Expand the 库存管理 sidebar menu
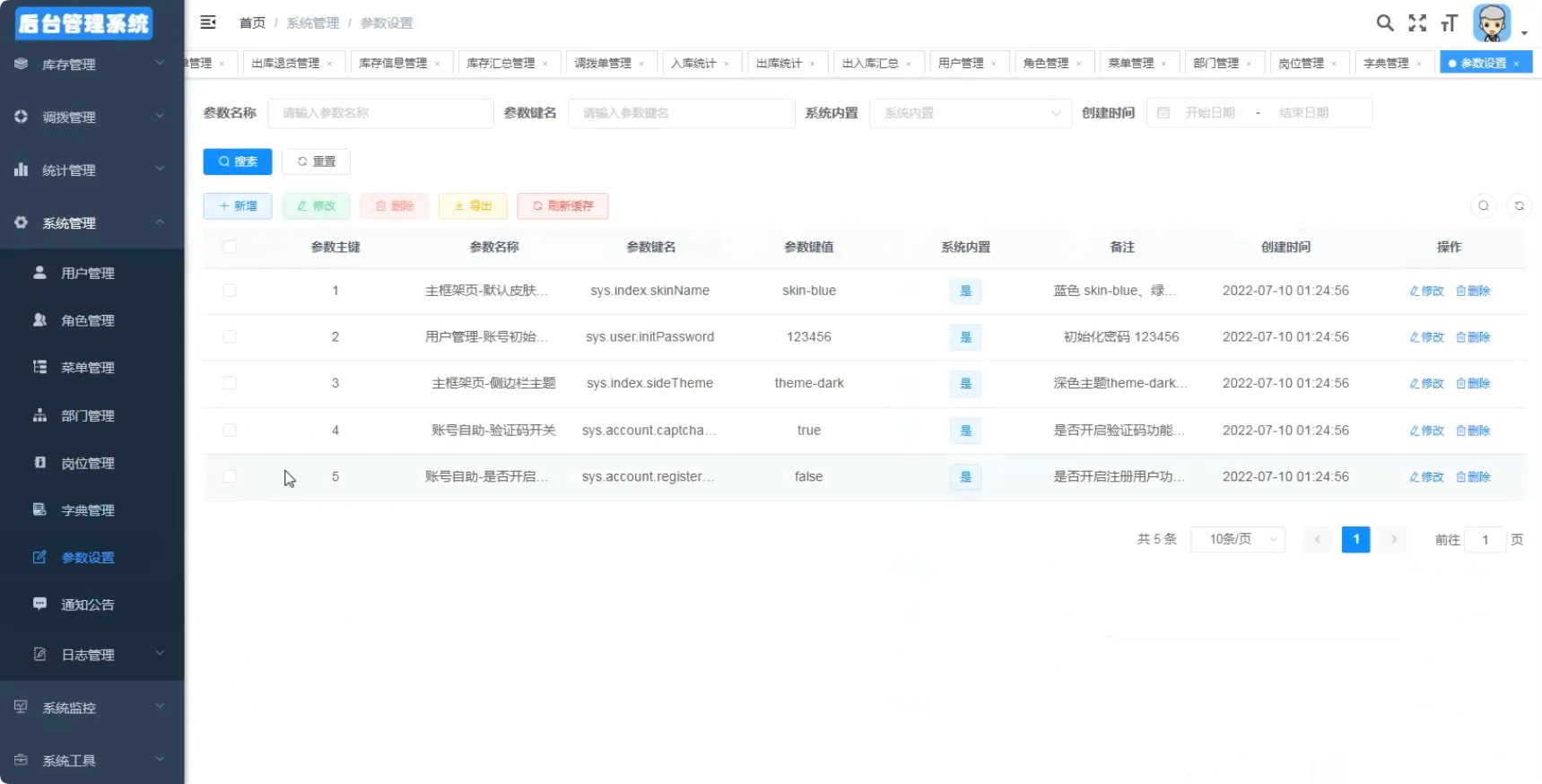The width and height of the screenshot is (1542, 784). [90, 64]
